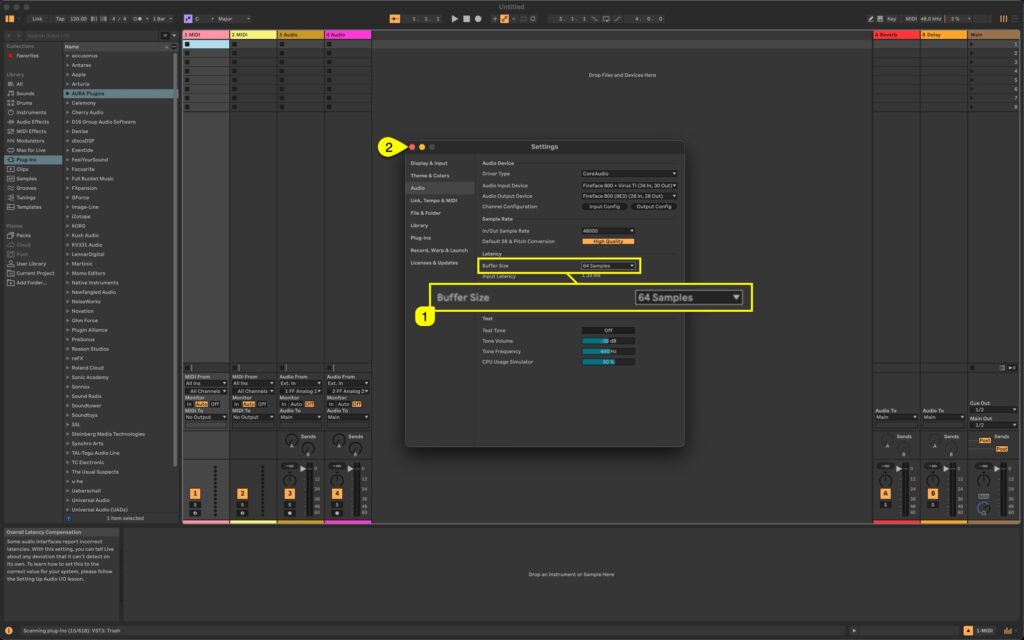The height and width of the screenshot is (640, 1024).
Task: Activate Key mapping mode
Action: click(892, 17)
